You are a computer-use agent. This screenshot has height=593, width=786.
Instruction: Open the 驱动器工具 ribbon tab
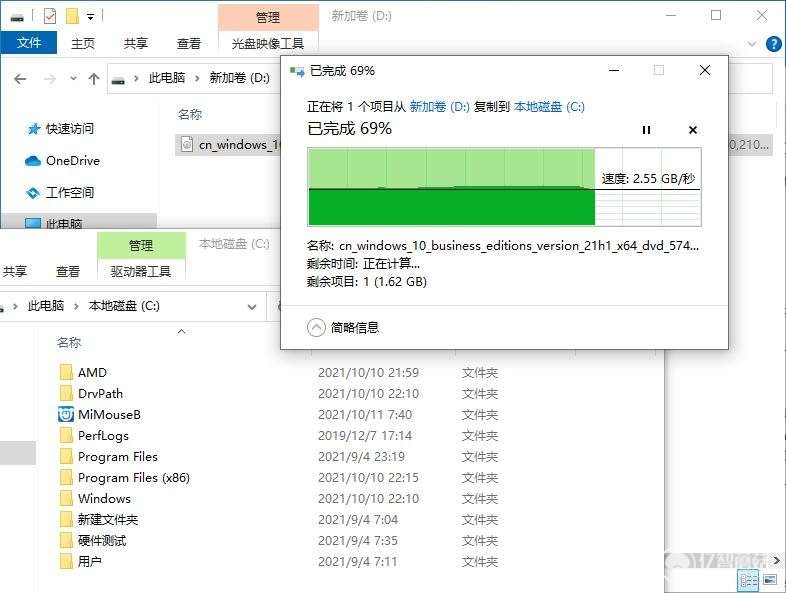[141, 272]
